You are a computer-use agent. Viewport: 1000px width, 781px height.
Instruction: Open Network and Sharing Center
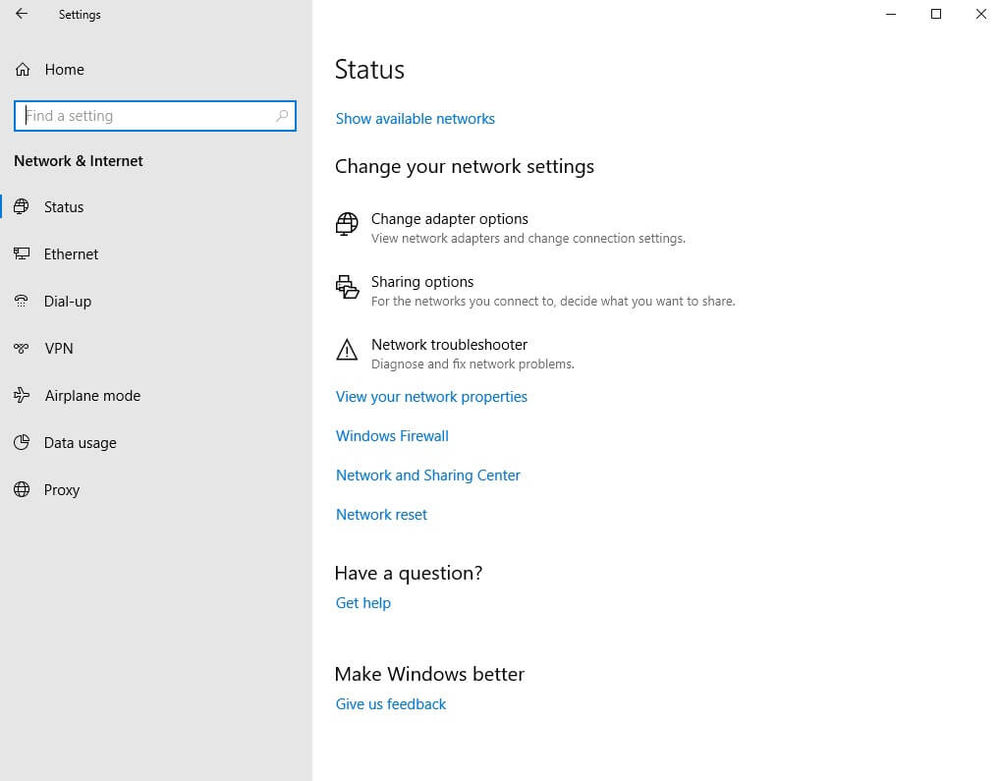coord(428,475)
